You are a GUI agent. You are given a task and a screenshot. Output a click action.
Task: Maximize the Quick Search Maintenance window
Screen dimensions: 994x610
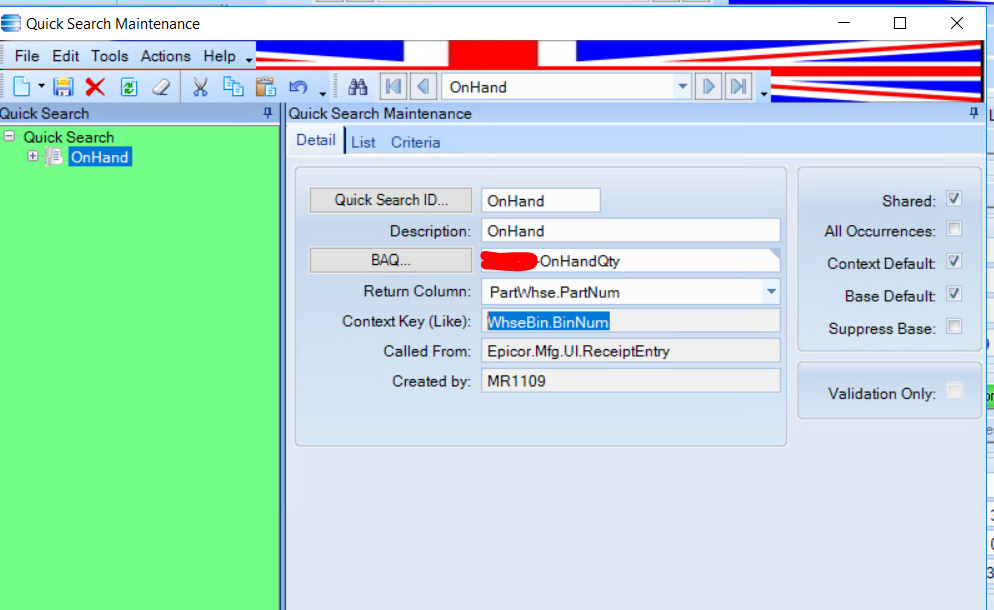900,23
